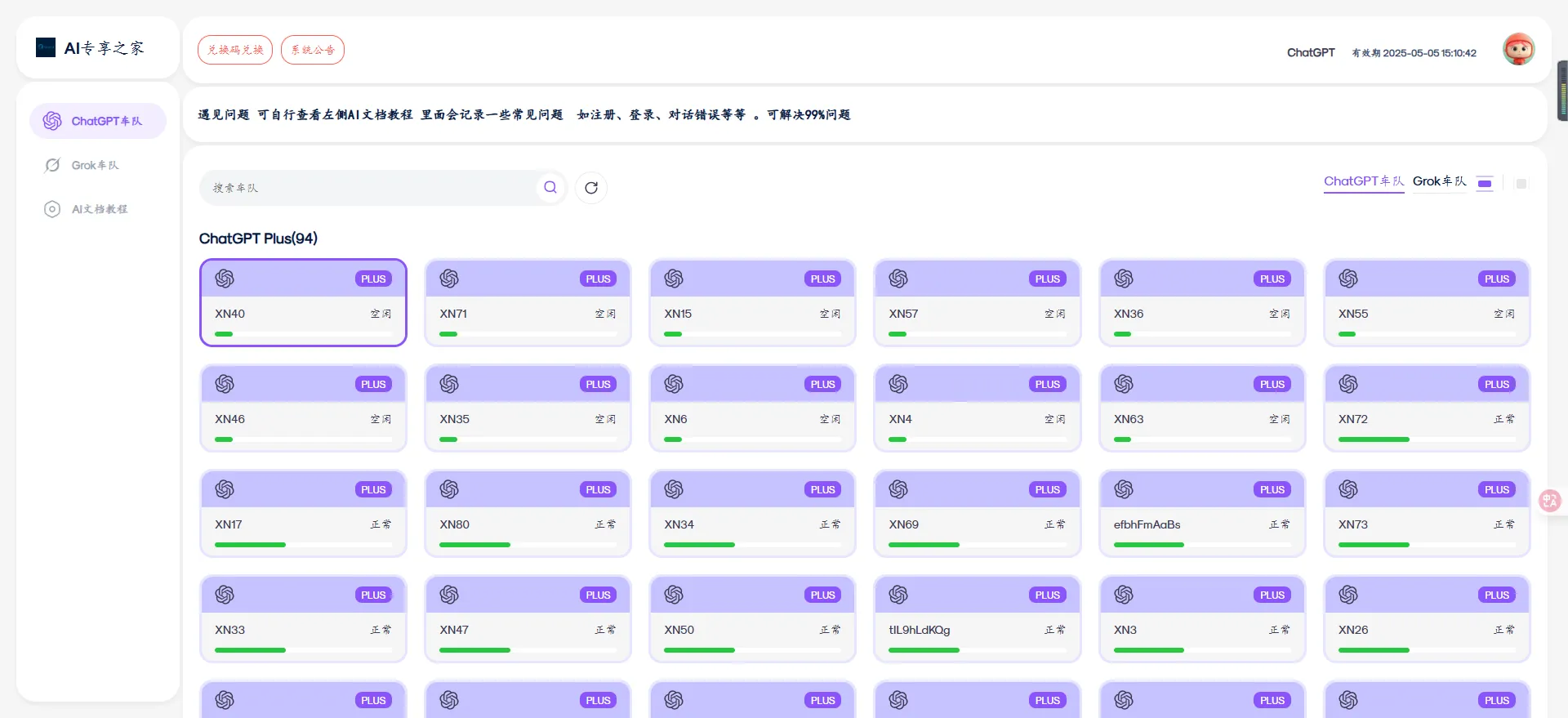Viewport: 1568px width, 718px height.
Task: Click the ChatGPT logo on the XN72 card
Action: click(x=1348, y=384)
